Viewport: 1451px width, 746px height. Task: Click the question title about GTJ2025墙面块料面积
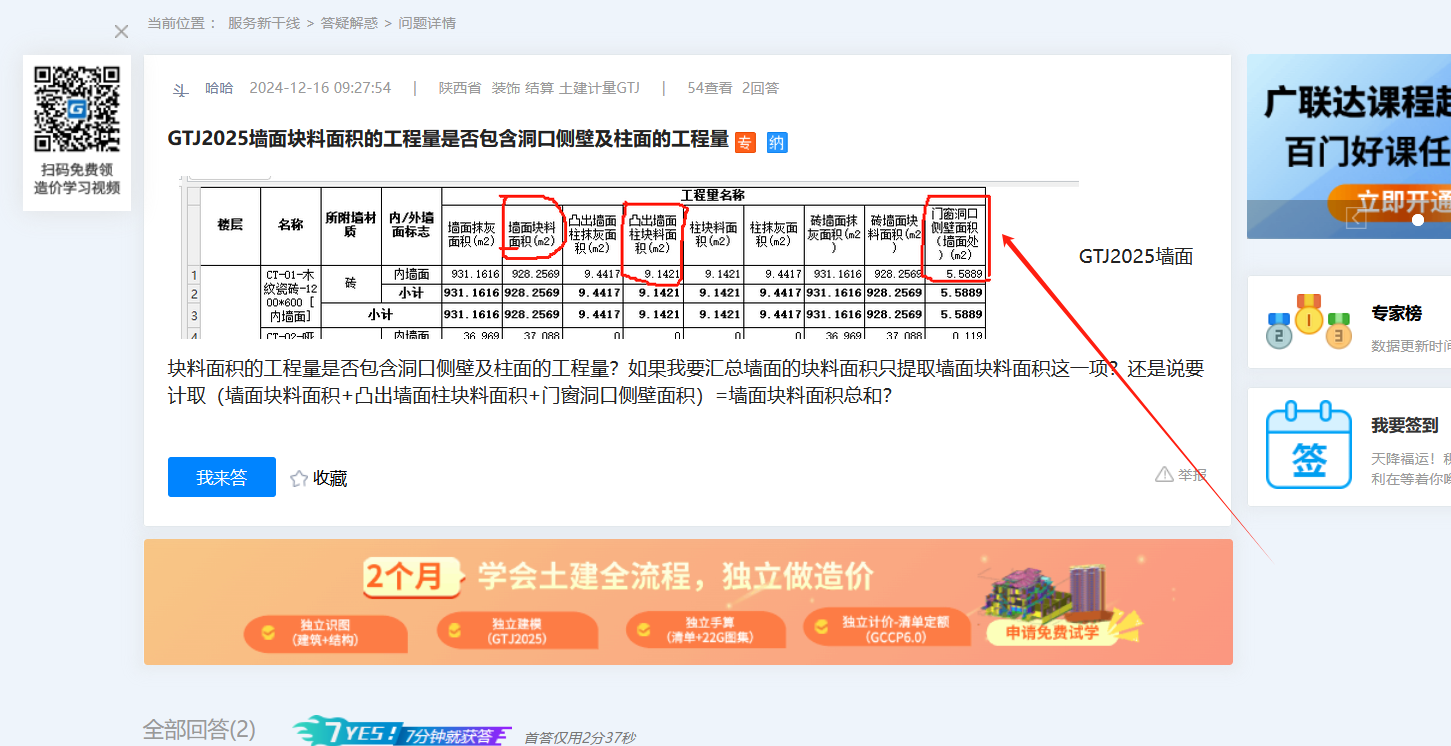tap(448, 139)
